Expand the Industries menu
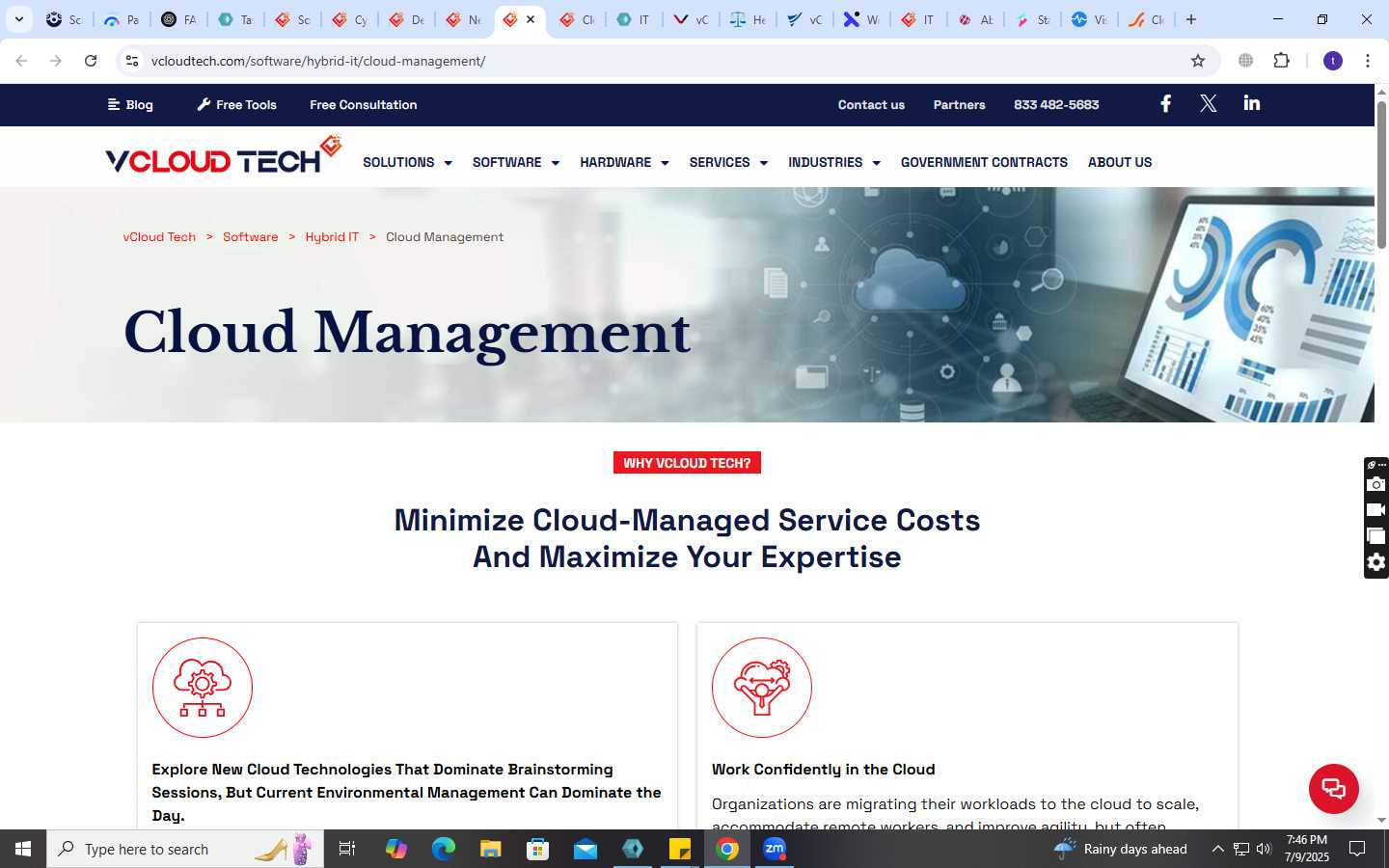1389x868 pixels. tap(834, 162)
